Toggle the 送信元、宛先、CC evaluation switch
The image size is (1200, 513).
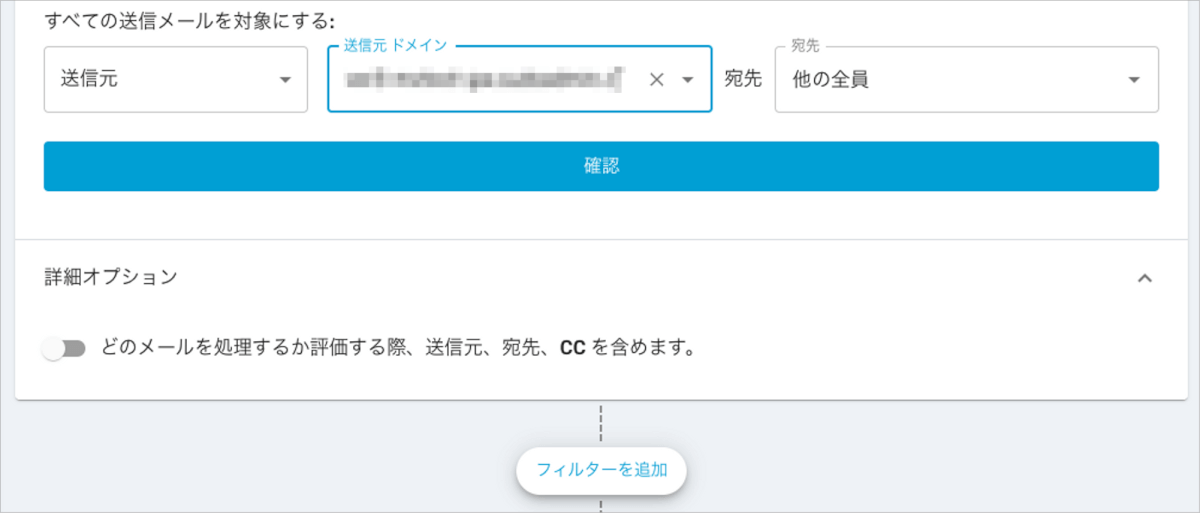pos(64,348)
